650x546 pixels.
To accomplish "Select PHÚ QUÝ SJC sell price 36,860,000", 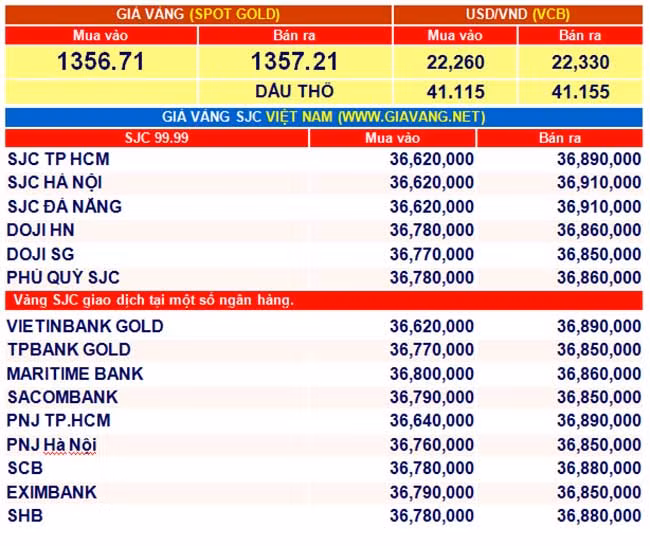I will click(x=599, y=278).
